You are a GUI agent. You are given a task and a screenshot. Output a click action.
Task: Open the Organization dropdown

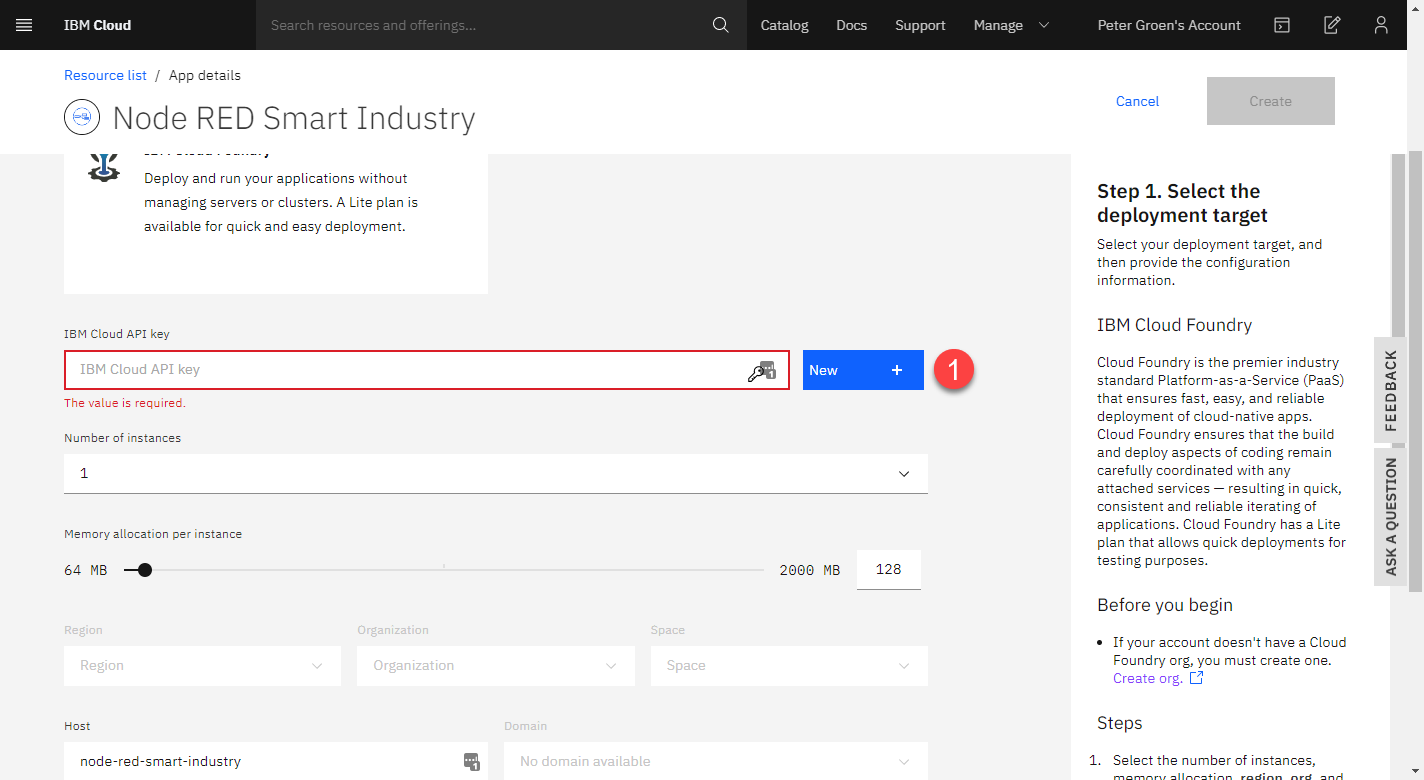(x=496, y=666)
